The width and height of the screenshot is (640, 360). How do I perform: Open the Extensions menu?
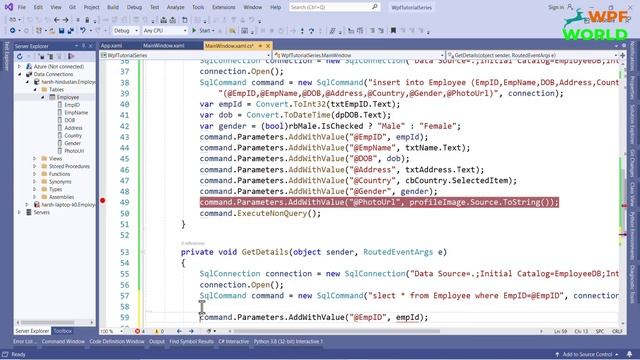click(x=224, y=7)
